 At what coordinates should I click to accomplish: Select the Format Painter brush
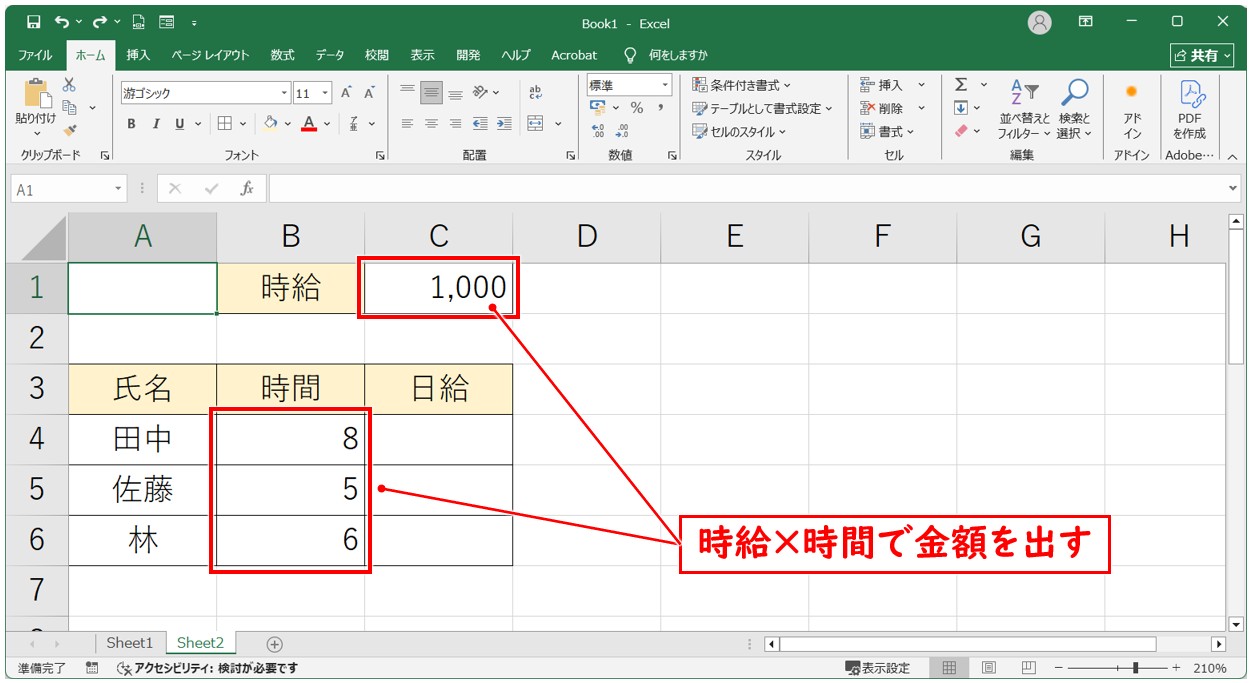point(69,130)
